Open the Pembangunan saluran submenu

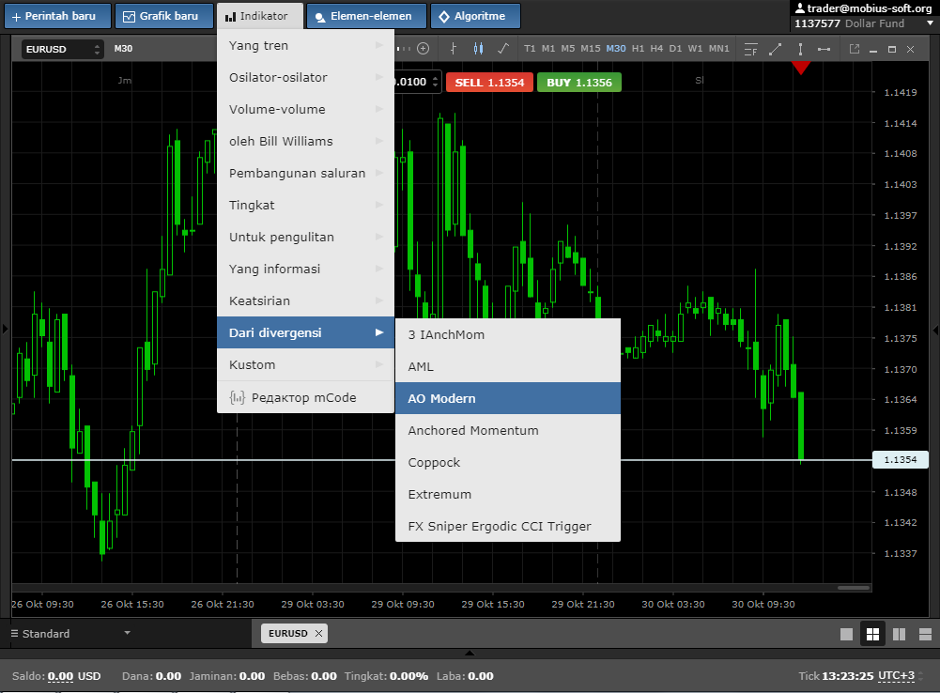[x=306, y=173]
